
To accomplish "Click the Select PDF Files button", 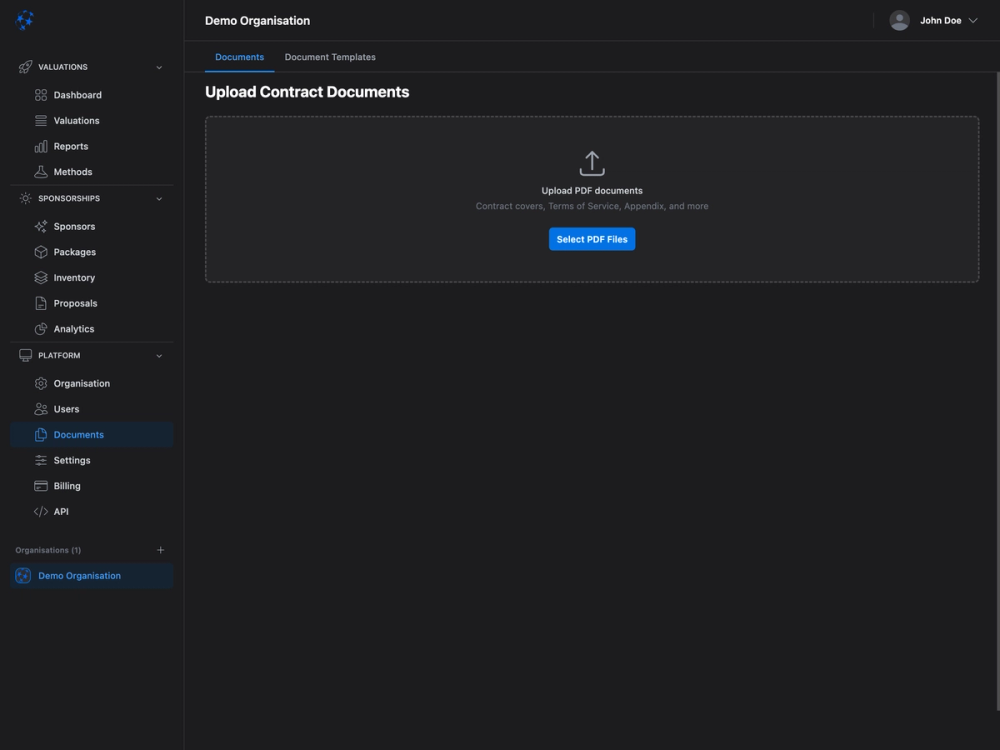I will [591, 239].
